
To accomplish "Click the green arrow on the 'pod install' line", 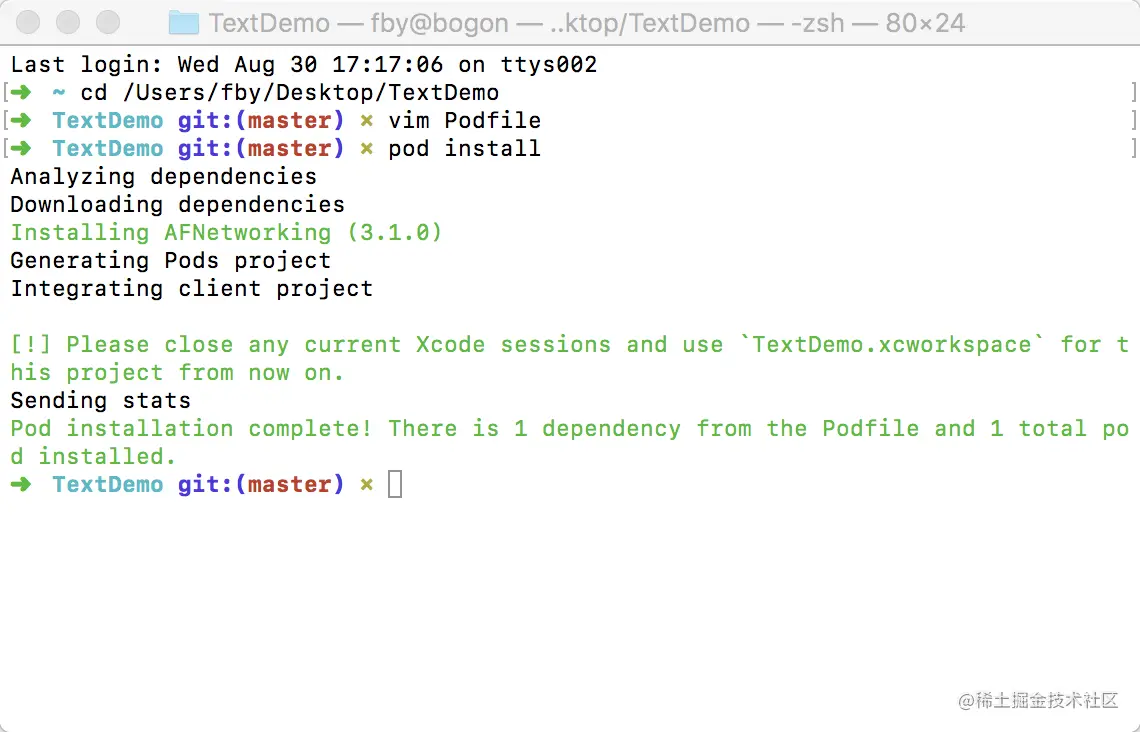I will tap(22, 149).
